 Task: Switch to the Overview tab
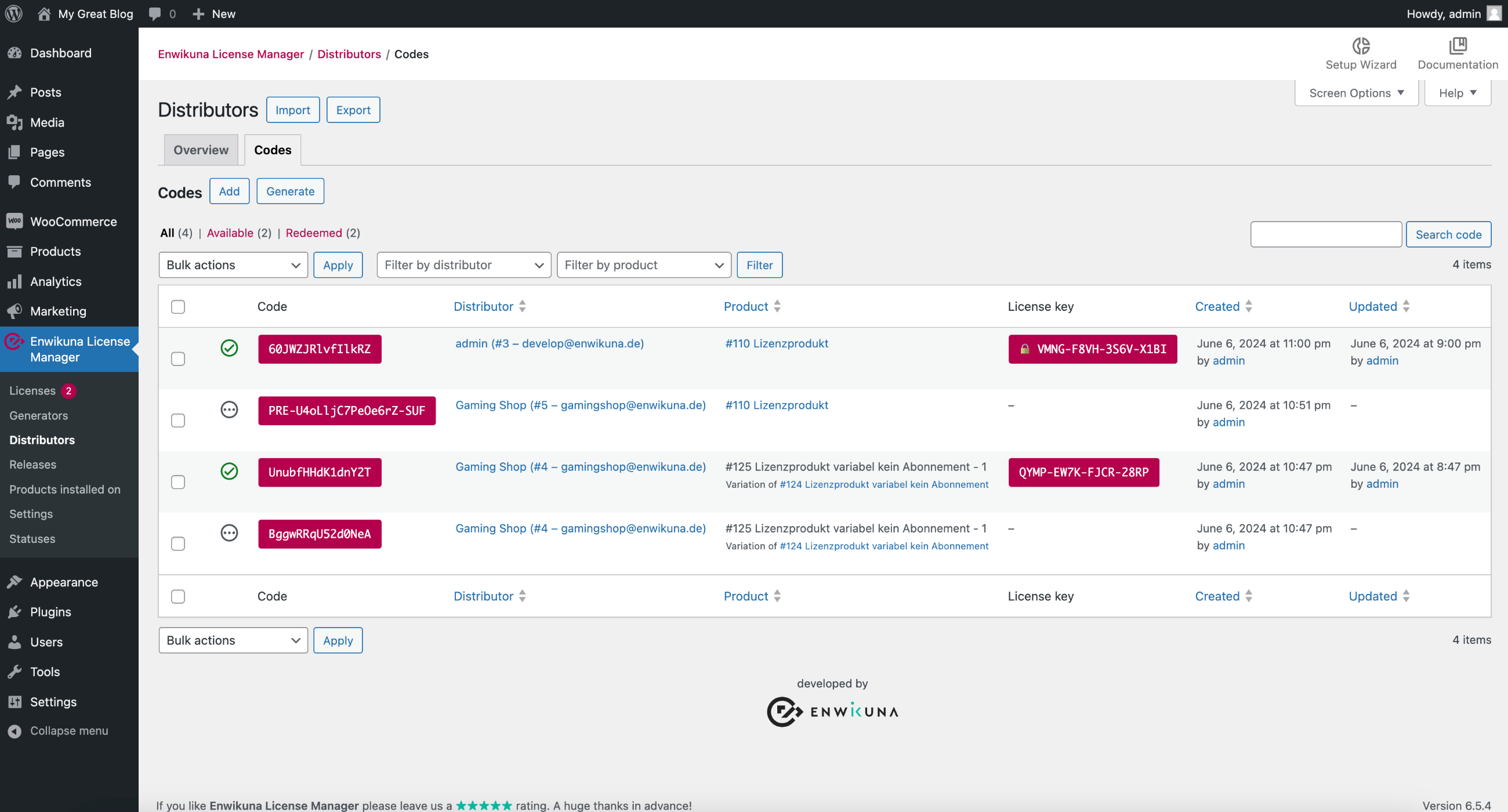tap(201, 150)
